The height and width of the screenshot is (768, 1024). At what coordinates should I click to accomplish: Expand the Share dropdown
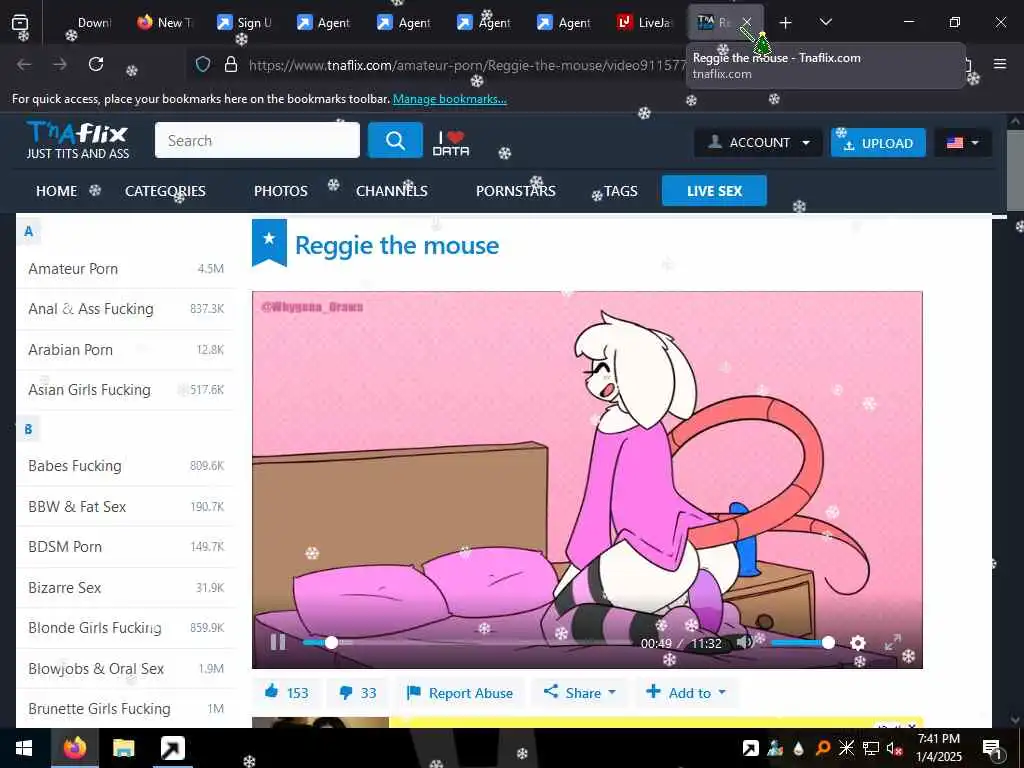coord(580,692)
